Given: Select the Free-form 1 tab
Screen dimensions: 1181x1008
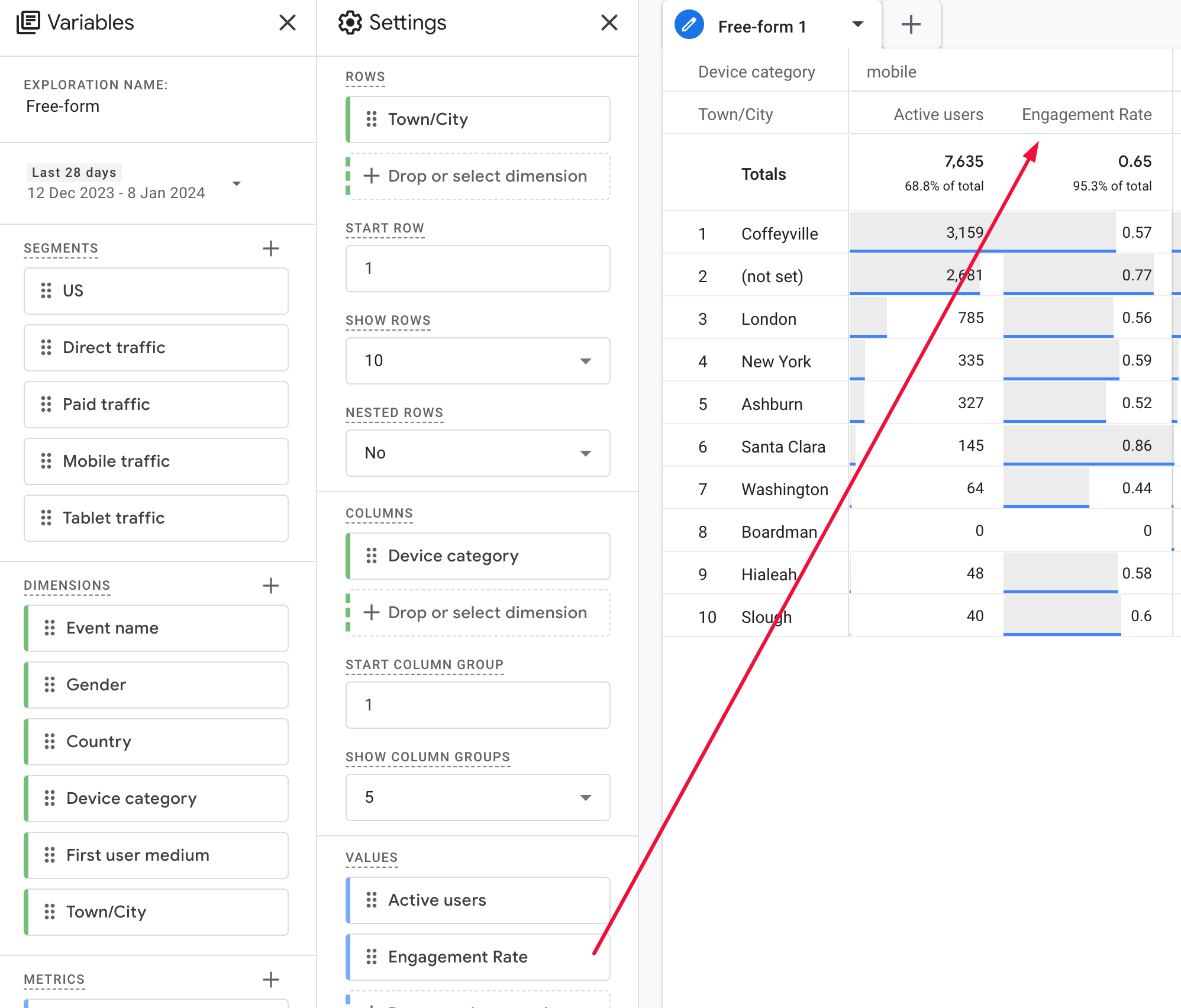Looking at the screenshot, I should 762,25.
